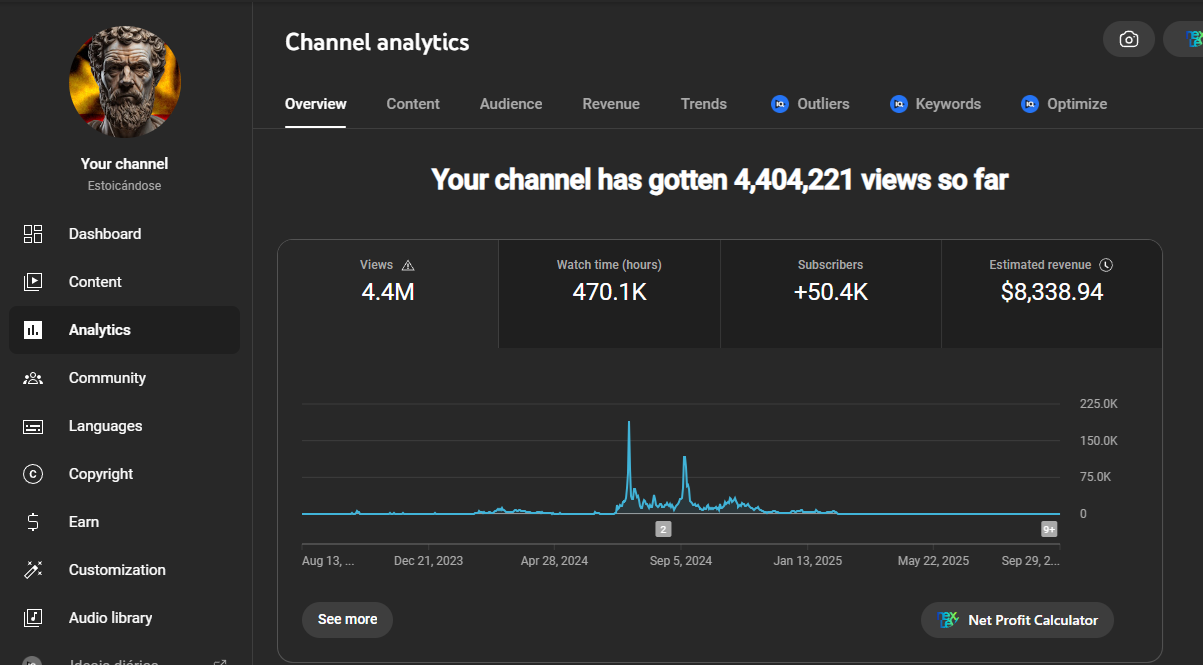Screen dimensions: 1203x665
Task: Click the 225.0K y-axis label
Action: tap(1099, 404)
